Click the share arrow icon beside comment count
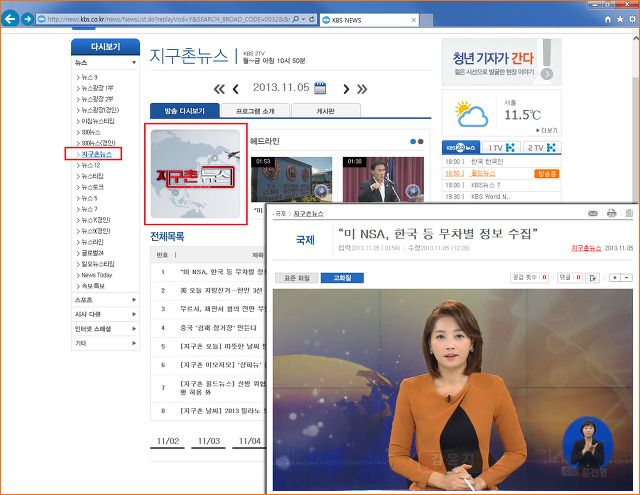This screenshot has height=495, width=640. [x=593, y=278]
